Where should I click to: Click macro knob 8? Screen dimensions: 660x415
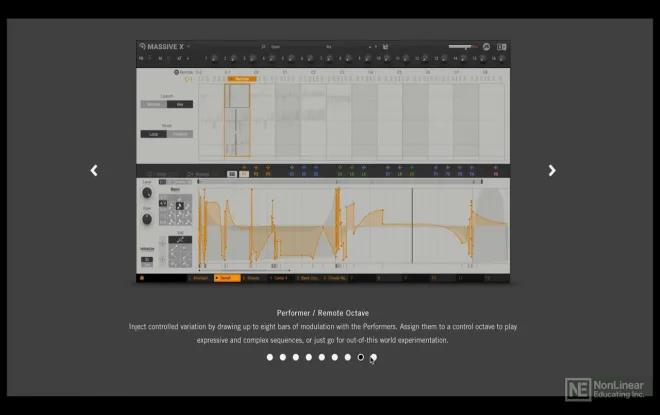(349, 58)
